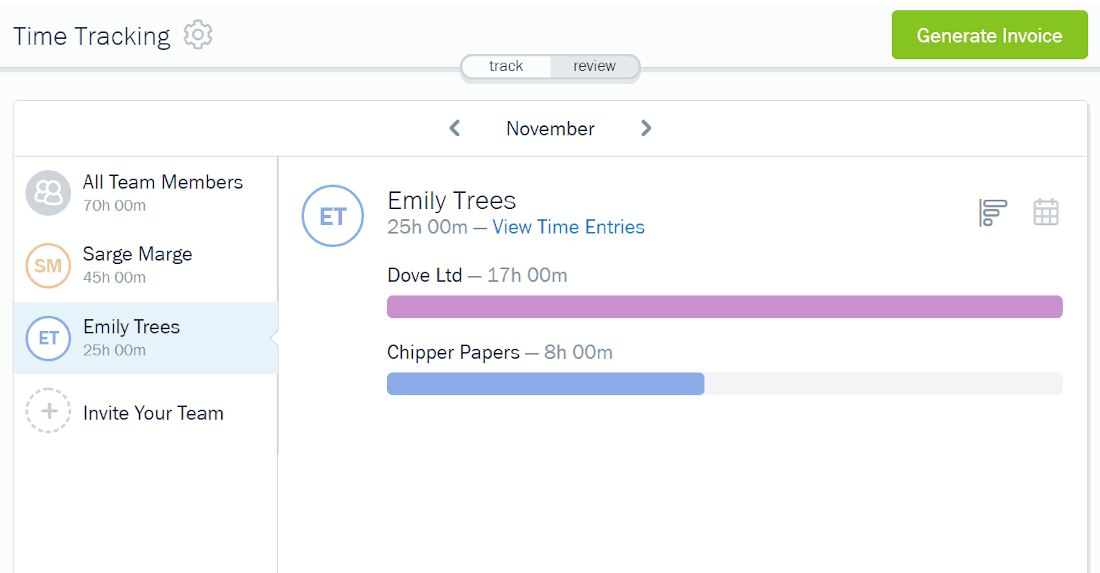The height and width of the screenshot is (573, 1100).
Task: Switch to the review tab
Action: tap(594, 66)
